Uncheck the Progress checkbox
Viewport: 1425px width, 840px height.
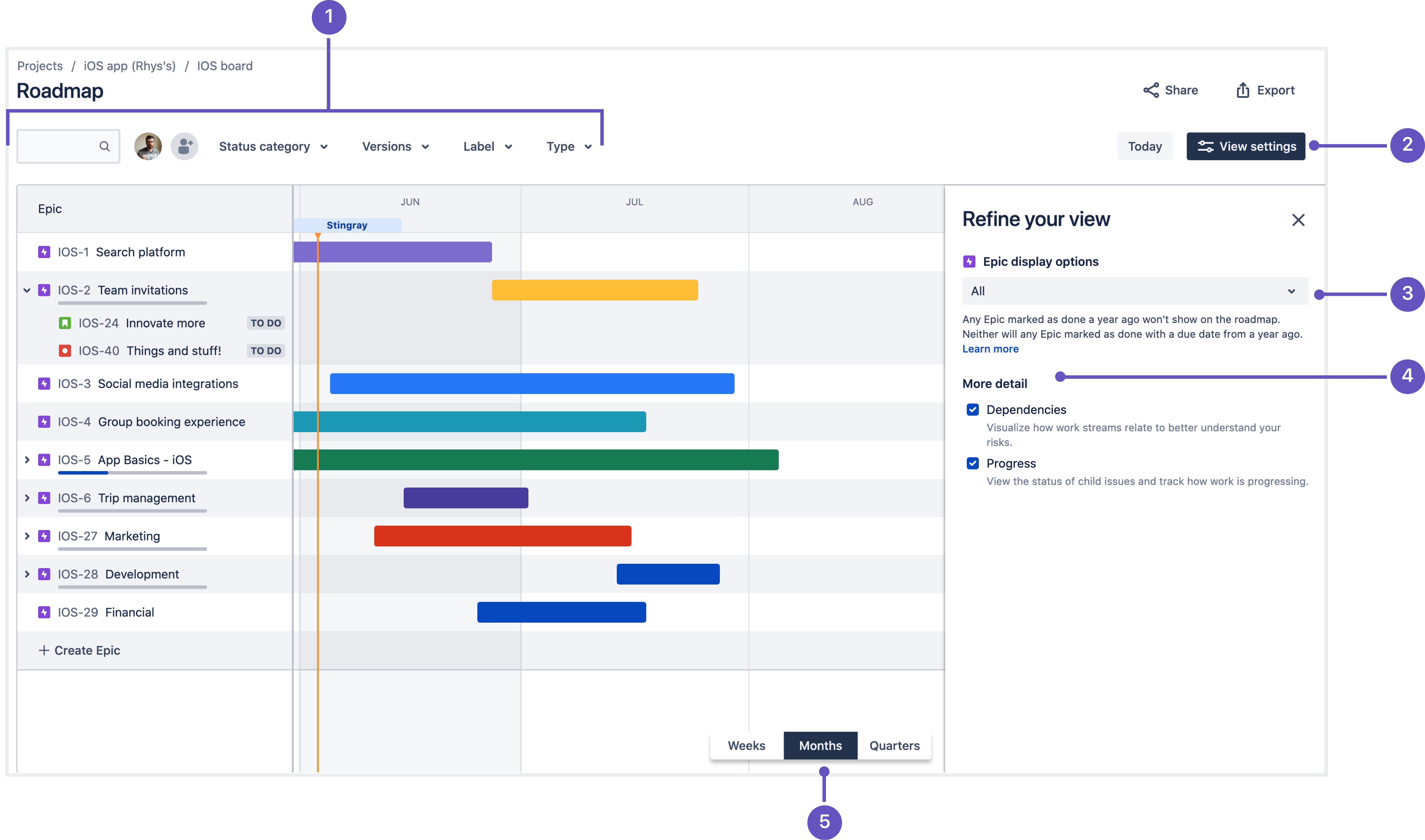pos(973,464)
